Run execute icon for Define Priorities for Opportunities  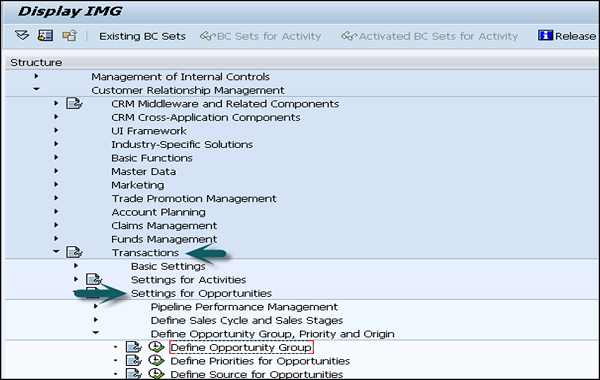(x=156, y=360)
